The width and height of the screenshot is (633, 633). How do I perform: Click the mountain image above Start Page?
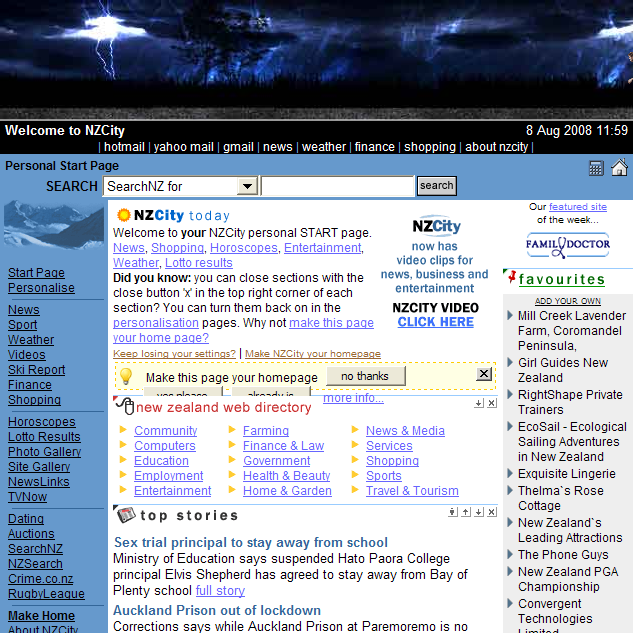(x=54, y=225)
